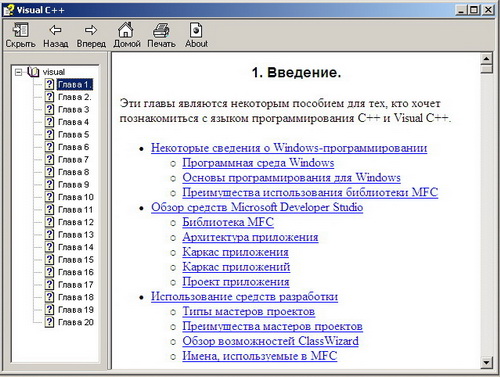Maximize the Visual C++ window
The image size is (500, 377).
coord(473,10)
